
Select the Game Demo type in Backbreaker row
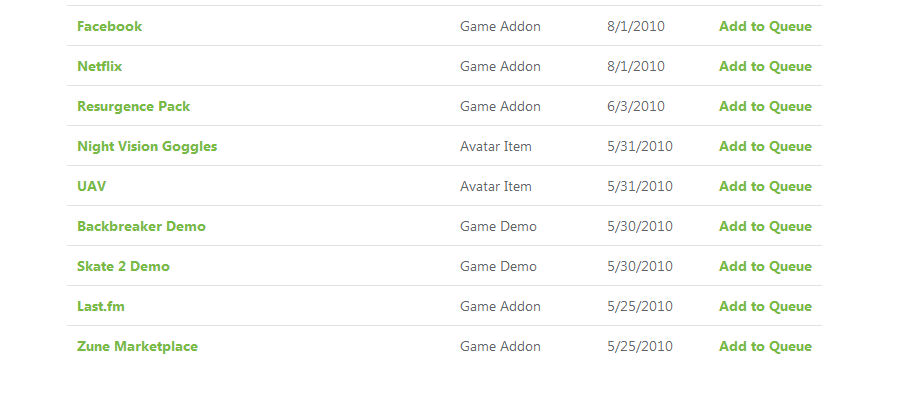click(498, 226)
